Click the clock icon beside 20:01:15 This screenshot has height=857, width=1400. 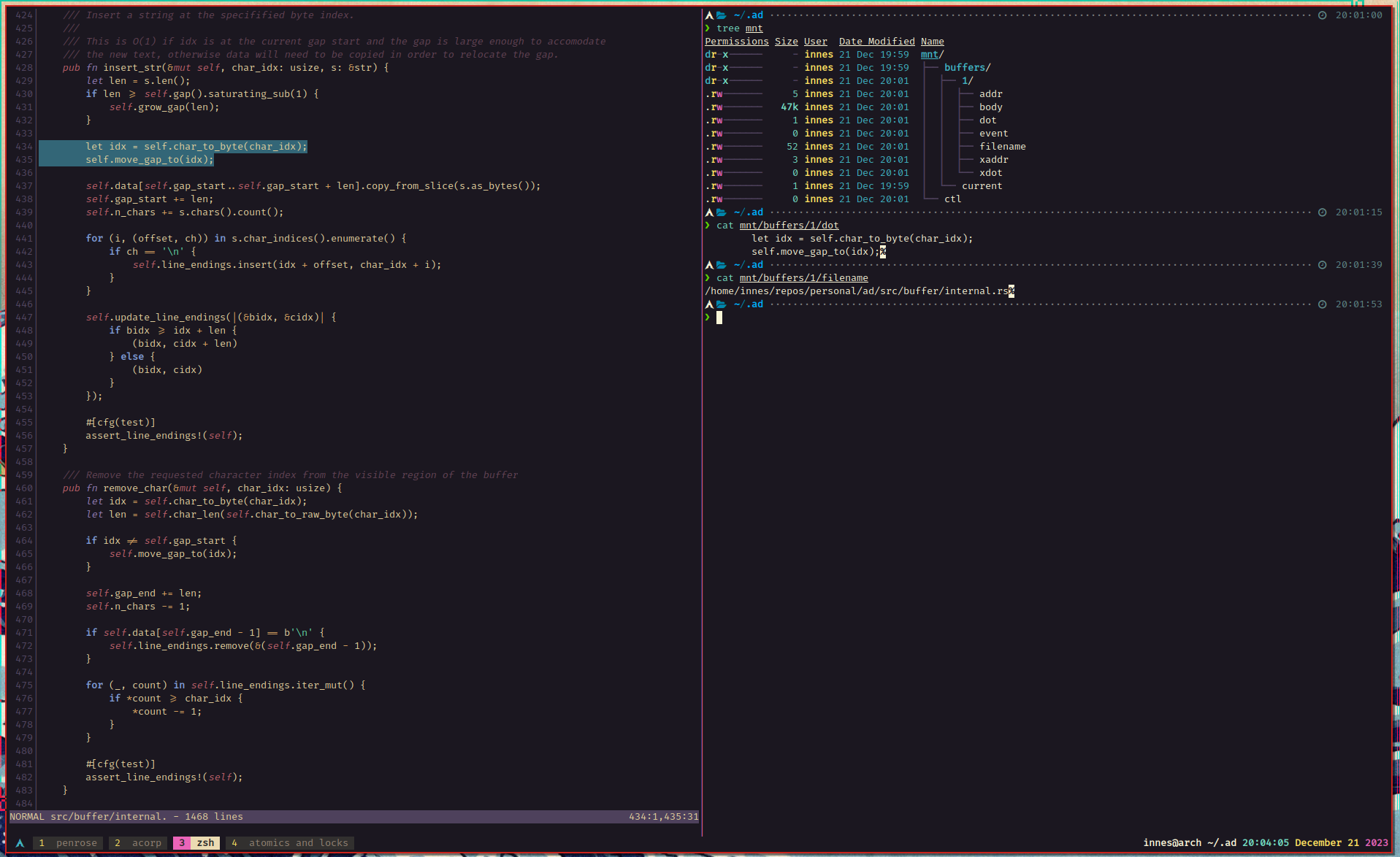[x=1322, y=212]
